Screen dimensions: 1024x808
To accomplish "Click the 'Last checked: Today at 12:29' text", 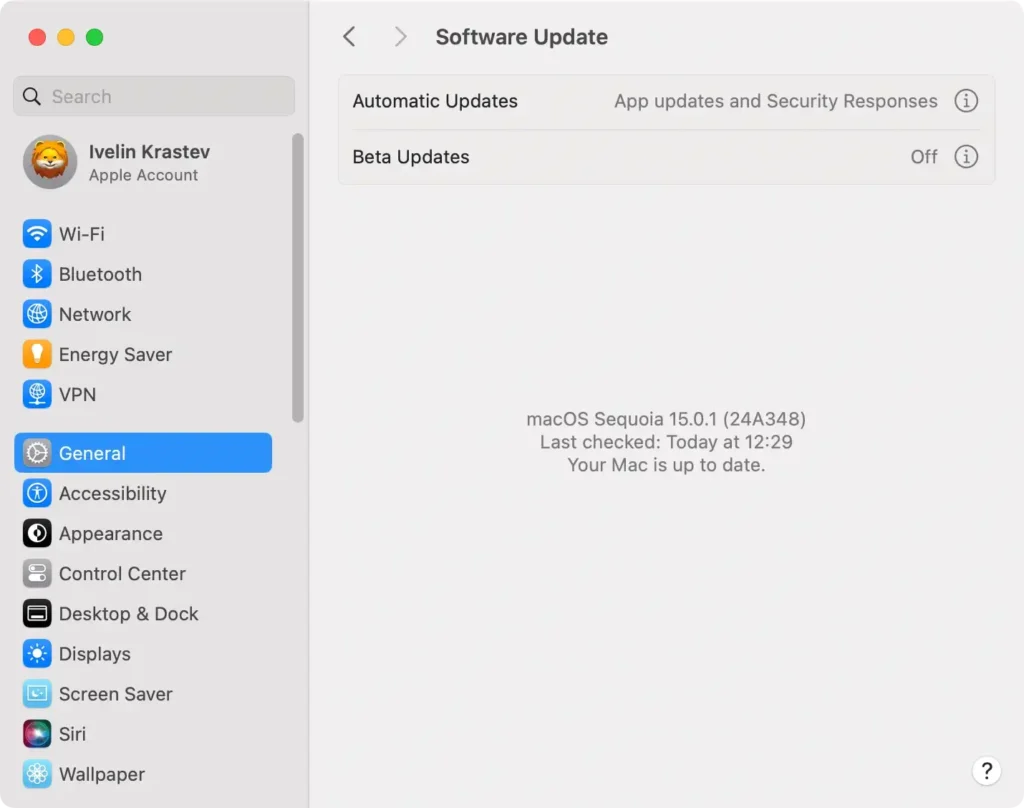I will point(666,442).
